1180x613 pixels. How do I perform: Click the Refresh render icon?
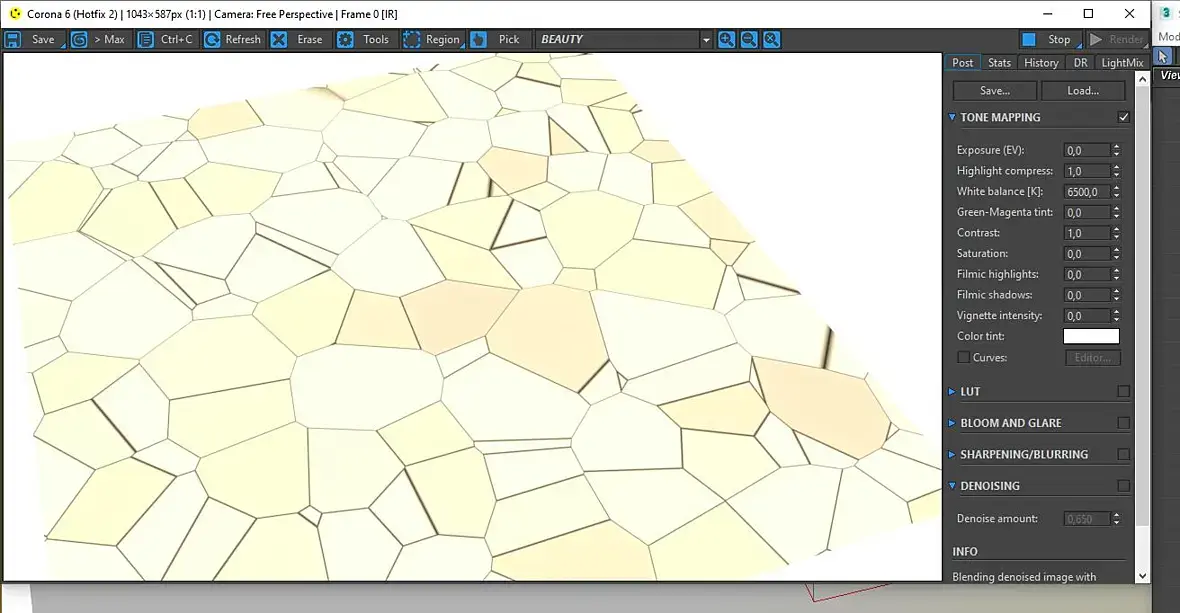click(x=212, y=40)
